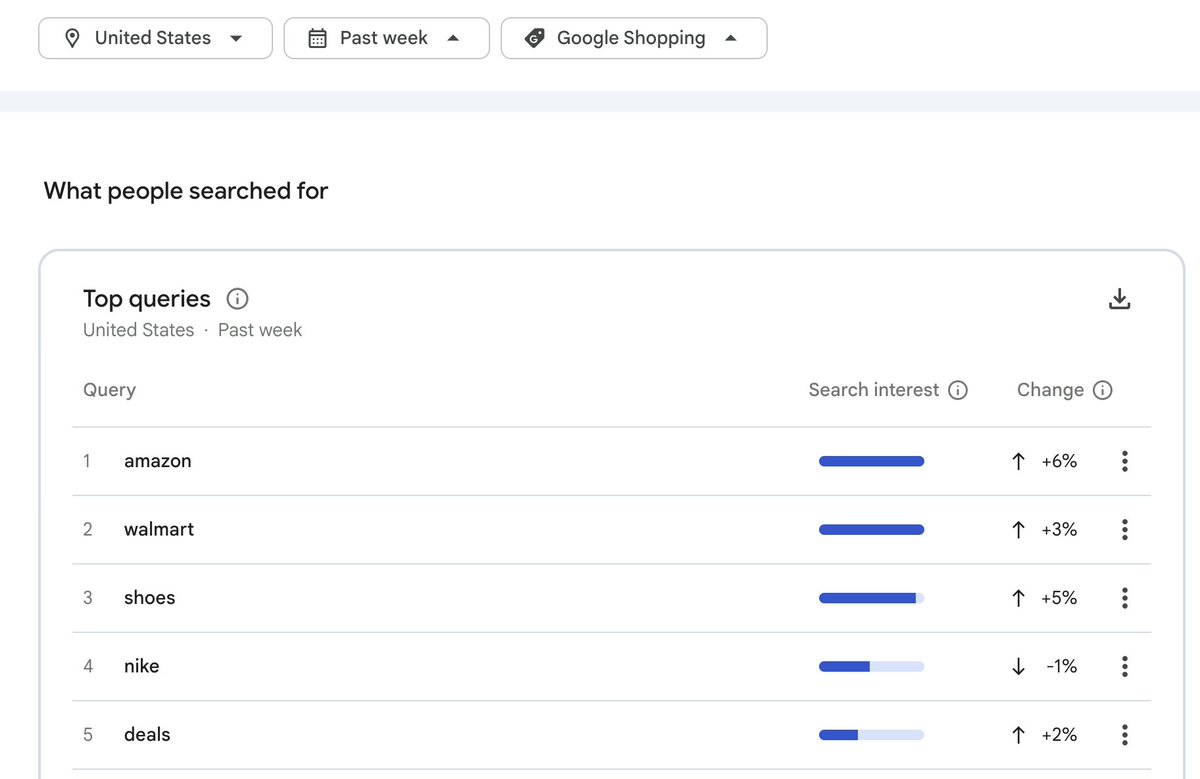The height and width of the screenshot is (779, 1200).
Task: Click the down arrow in nike row
Action: (1018, 666)
